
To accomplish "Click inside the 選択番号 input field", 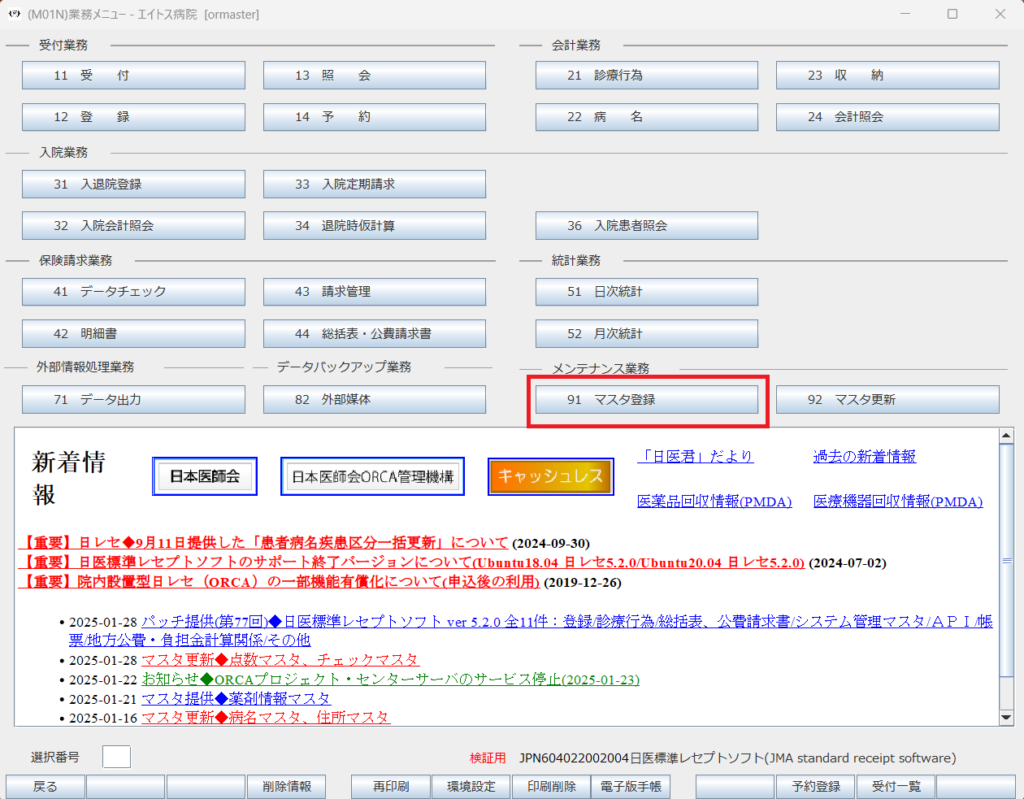I will pos(116,756).
